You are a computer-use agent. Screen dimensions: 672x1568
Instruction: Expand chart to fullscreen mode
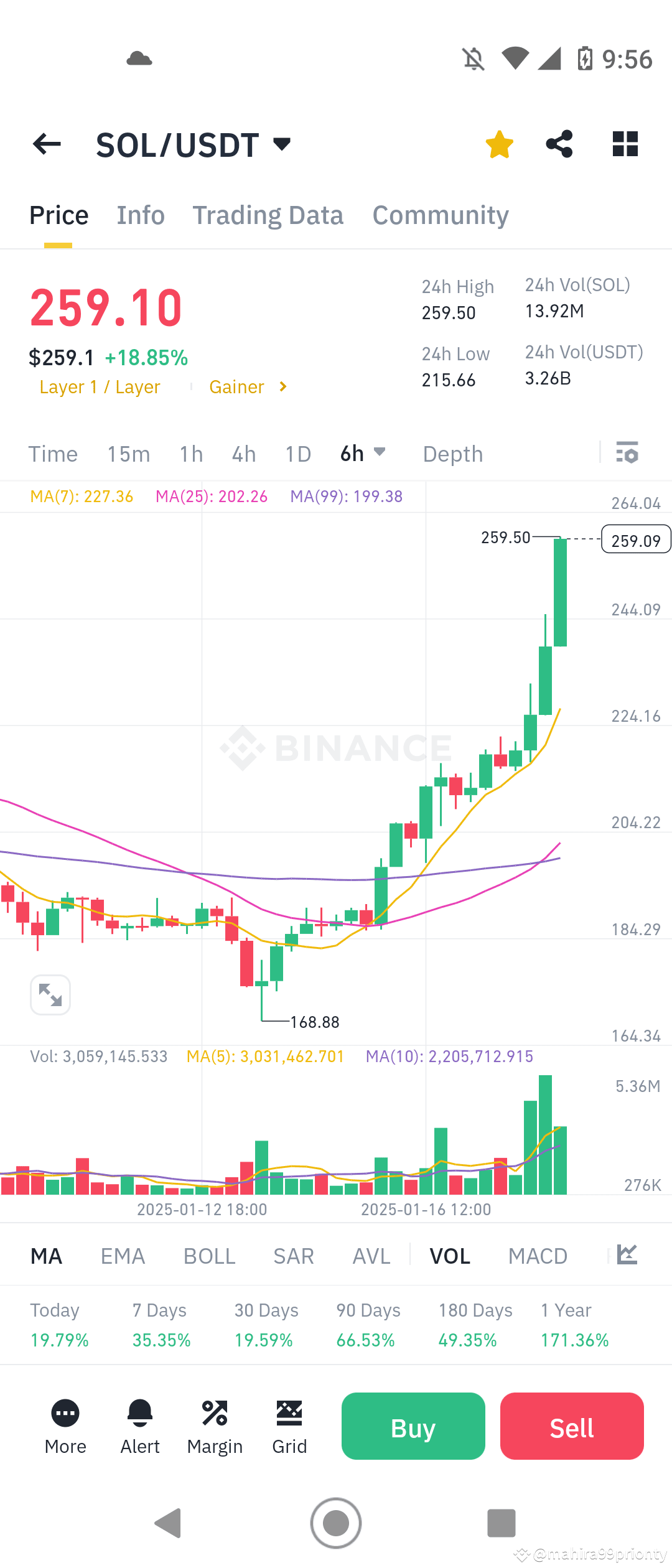click(50, 994)
